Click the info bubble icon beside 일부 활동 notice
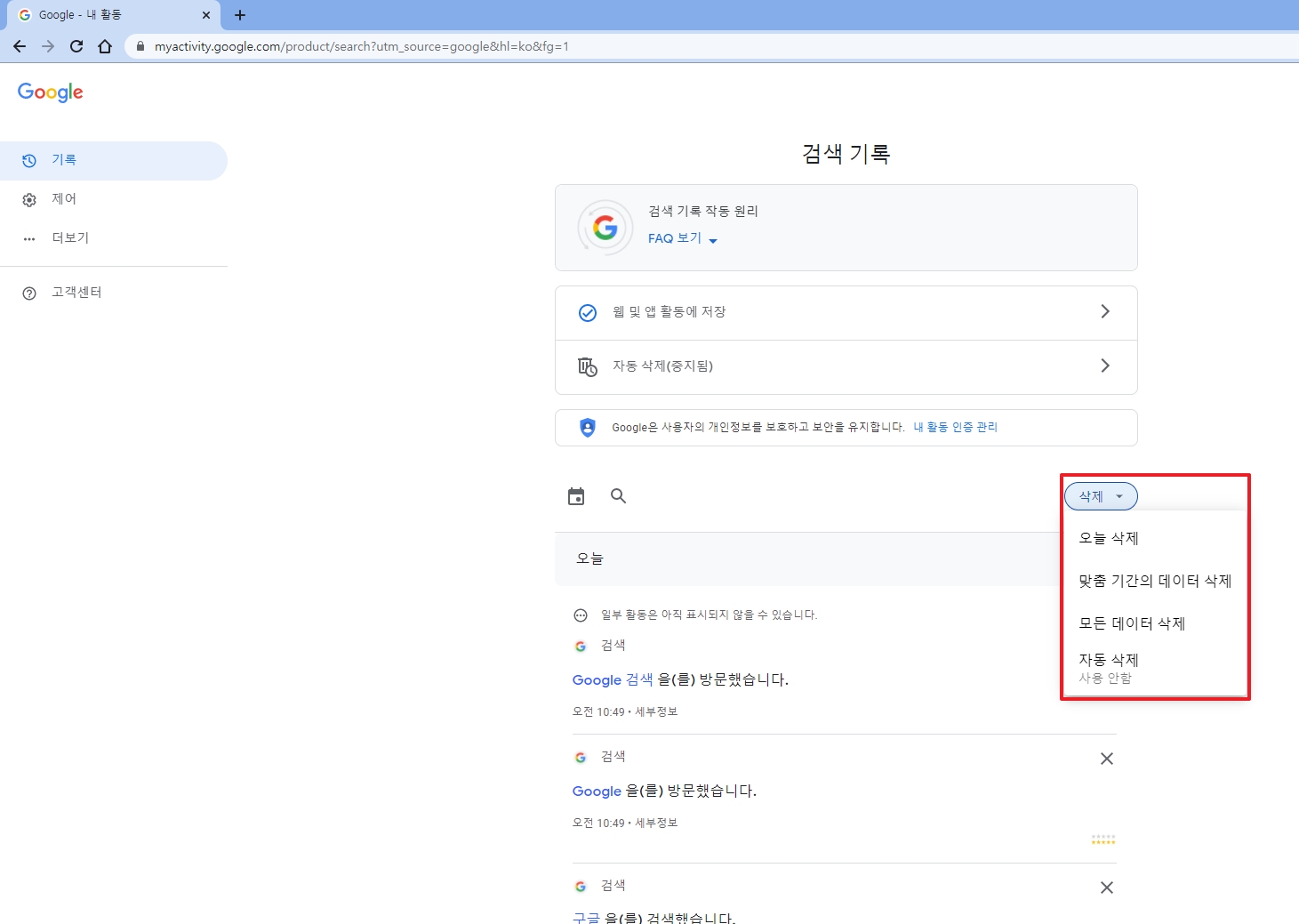 click(x=581, y=615)
